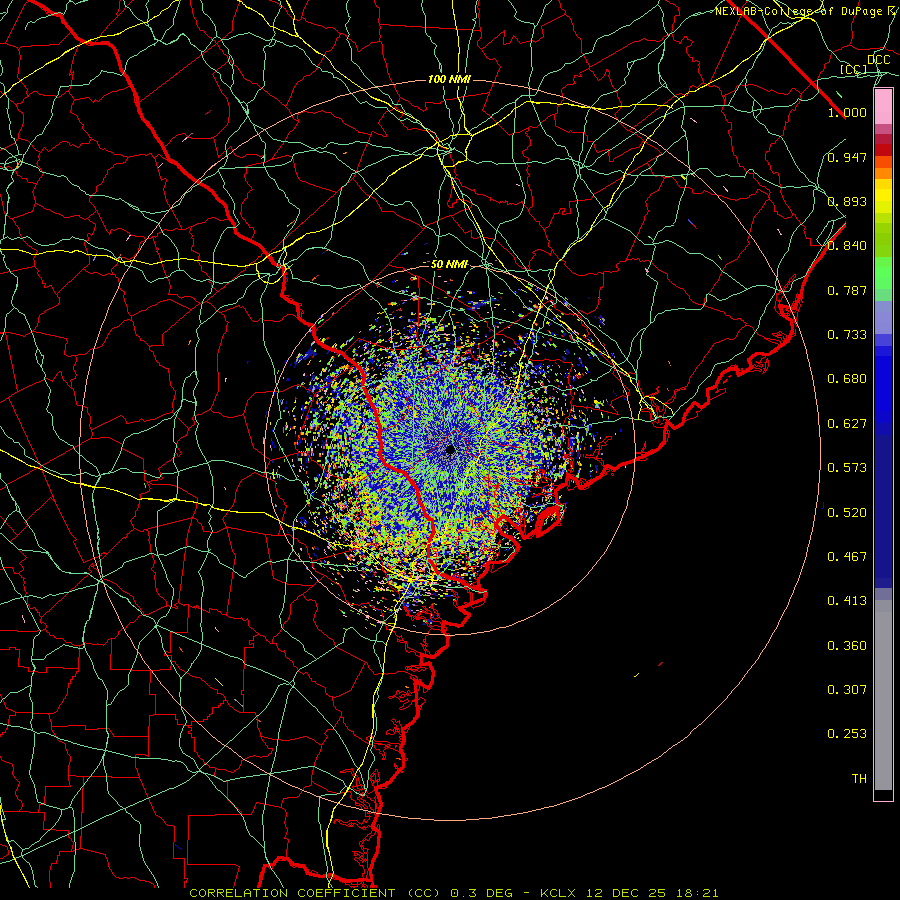Click the "0.3 DEG" elevation angle text
900x900 pixels.
482,893
